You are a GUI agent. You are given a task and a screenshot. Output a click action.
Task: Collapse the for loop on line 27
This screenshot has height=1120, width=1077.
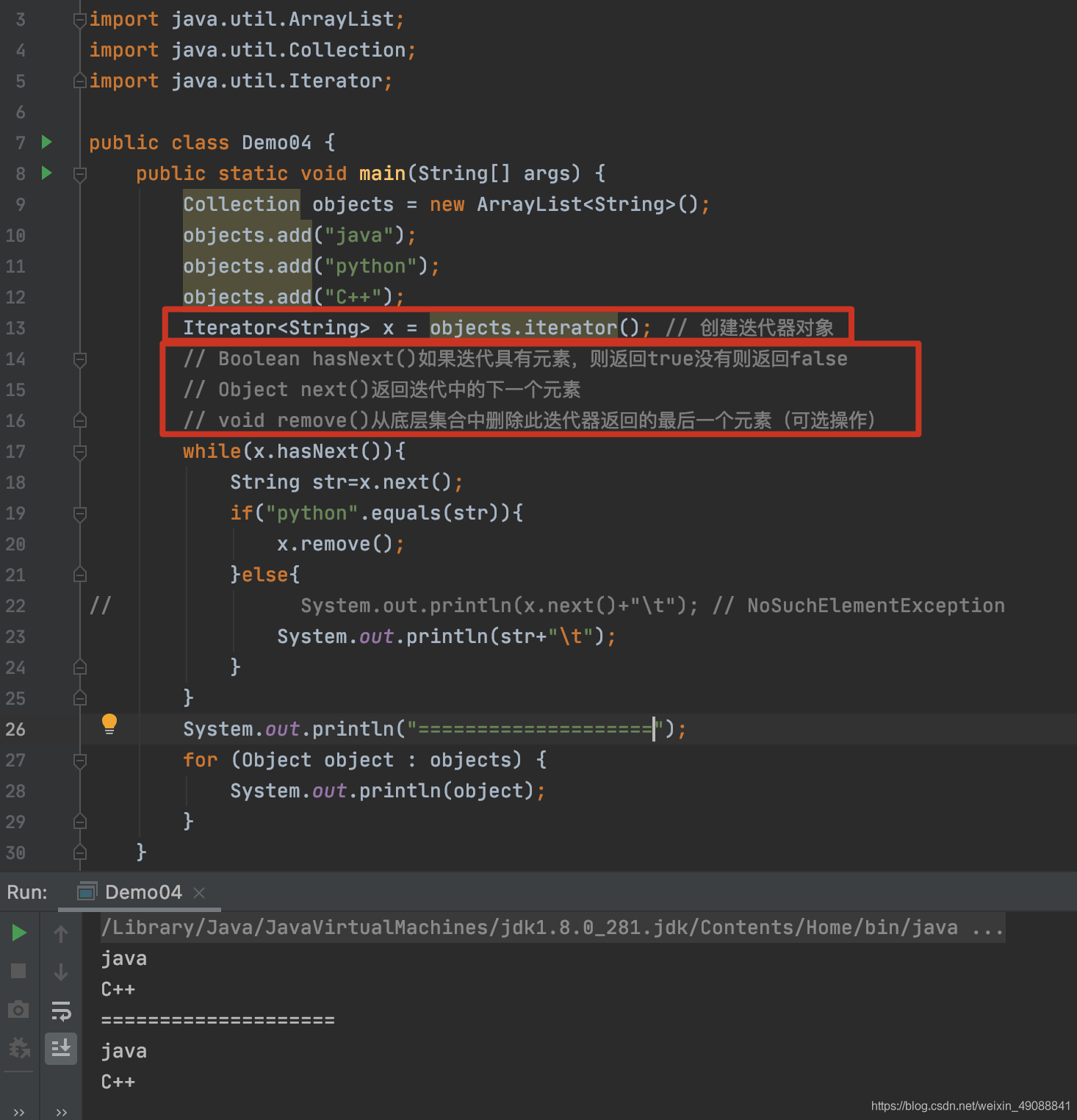80,761
